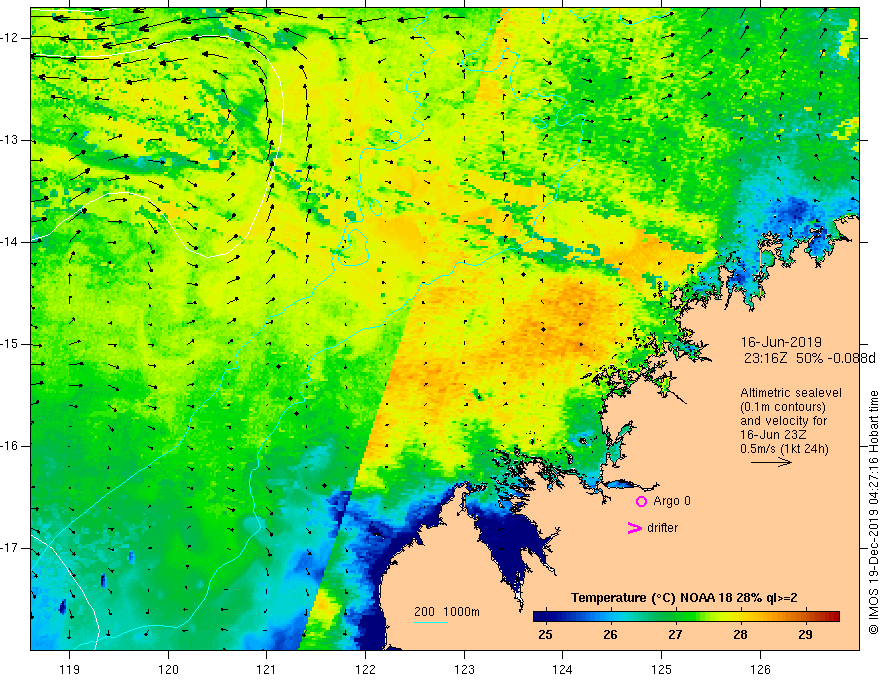Click the magenta Argo circle legend marker
The image size is (880, 680).
641,502
